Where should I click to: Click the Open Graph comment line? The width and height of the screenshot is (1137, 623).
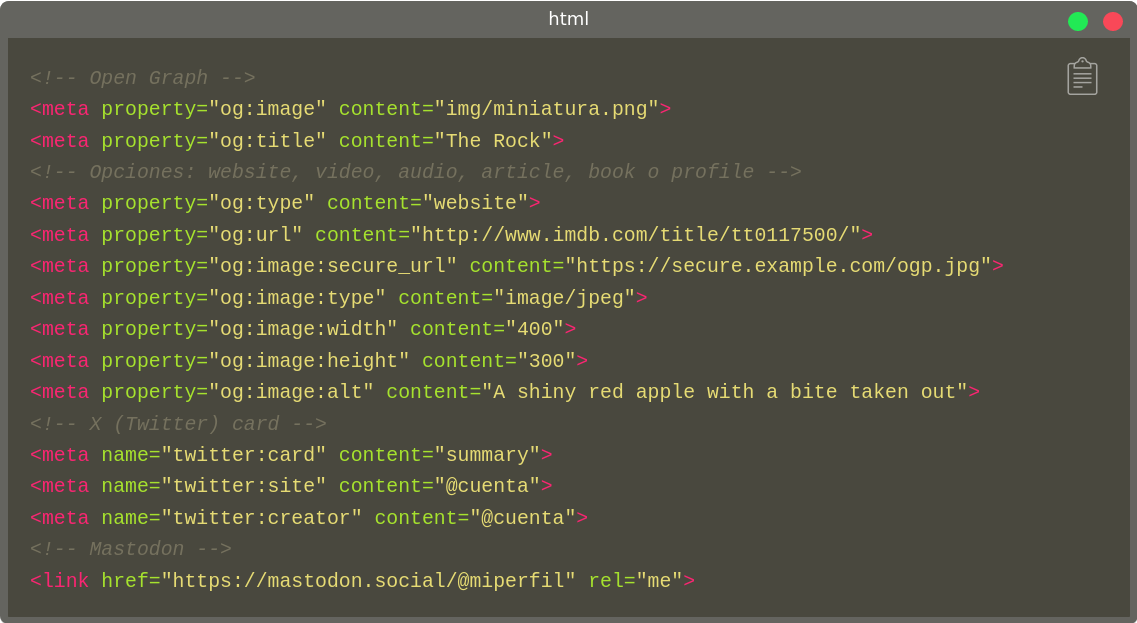142,78
